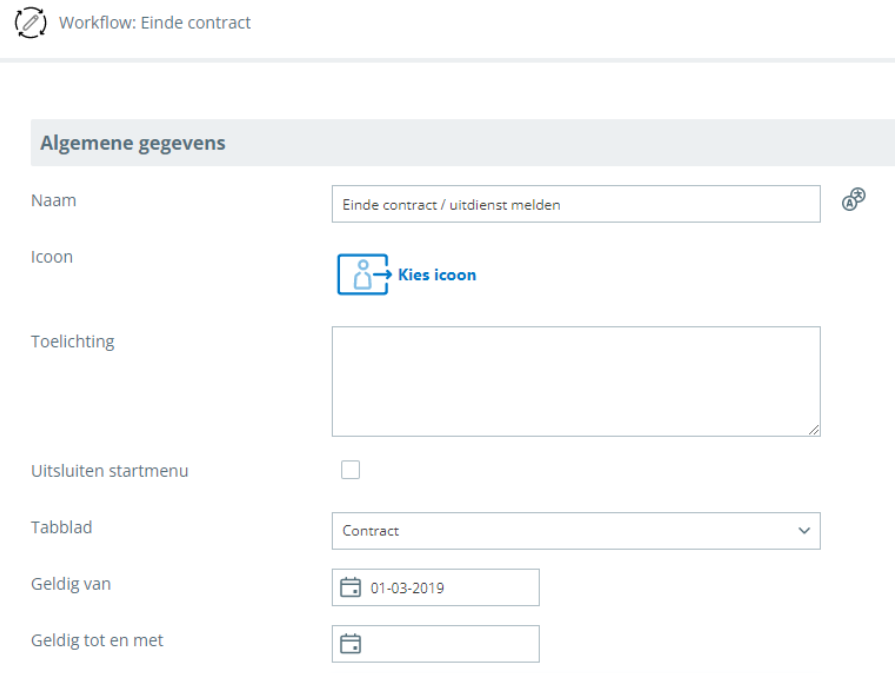Viewport: 895px width, 674px height.
Task: Click the chevron arrow of Tabblad dropdown
Action: 804,531
